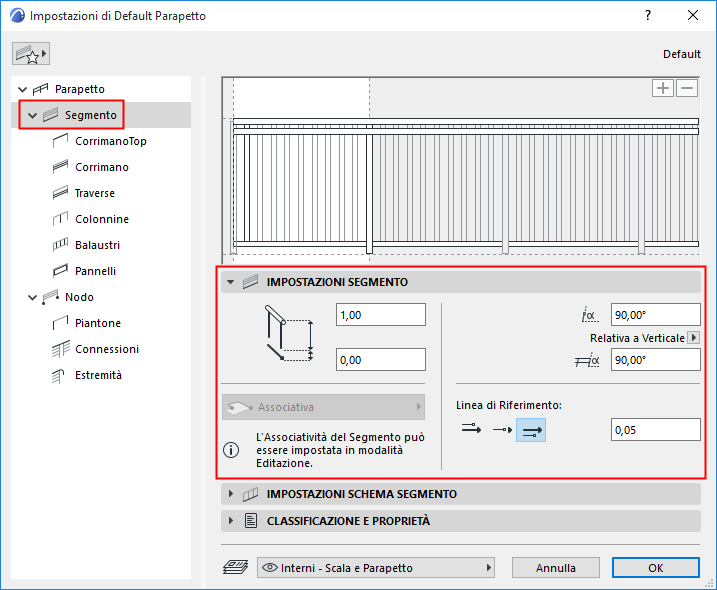Click the railing angle icon by second 90,00°
Image resolution: width=717 pixels, height=590 pixels.
coord(587,360)
